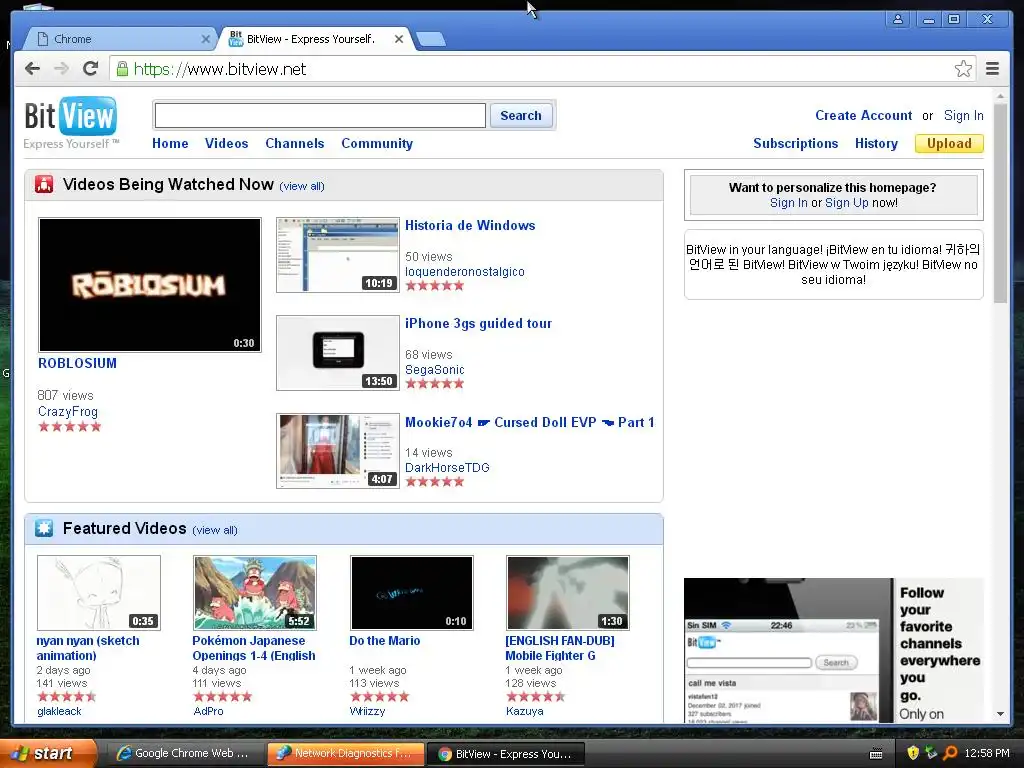Open the Pokémon Japanese Openings thumbnail
The image size is (1024, 768).
[255, 593]
